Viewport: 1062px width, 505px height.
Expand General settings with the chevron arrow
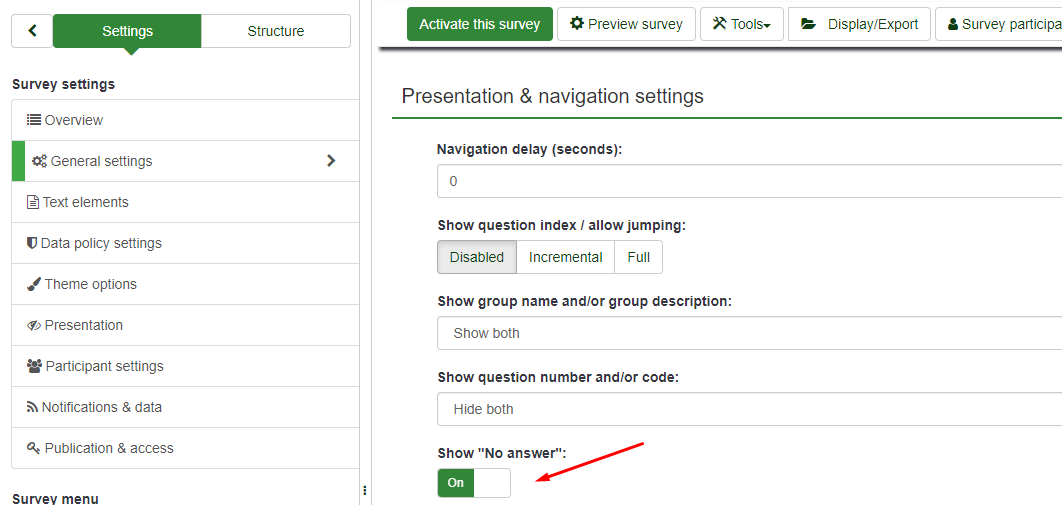pyautogui.click(x=331, y=161)
